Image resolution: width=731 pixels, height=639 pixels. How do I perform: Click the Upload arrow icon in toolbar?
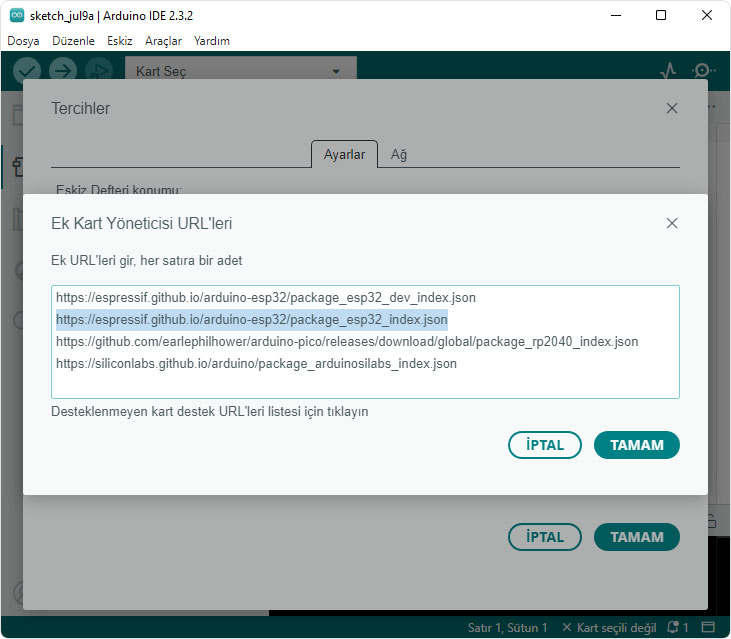click(x=63, y=71)
